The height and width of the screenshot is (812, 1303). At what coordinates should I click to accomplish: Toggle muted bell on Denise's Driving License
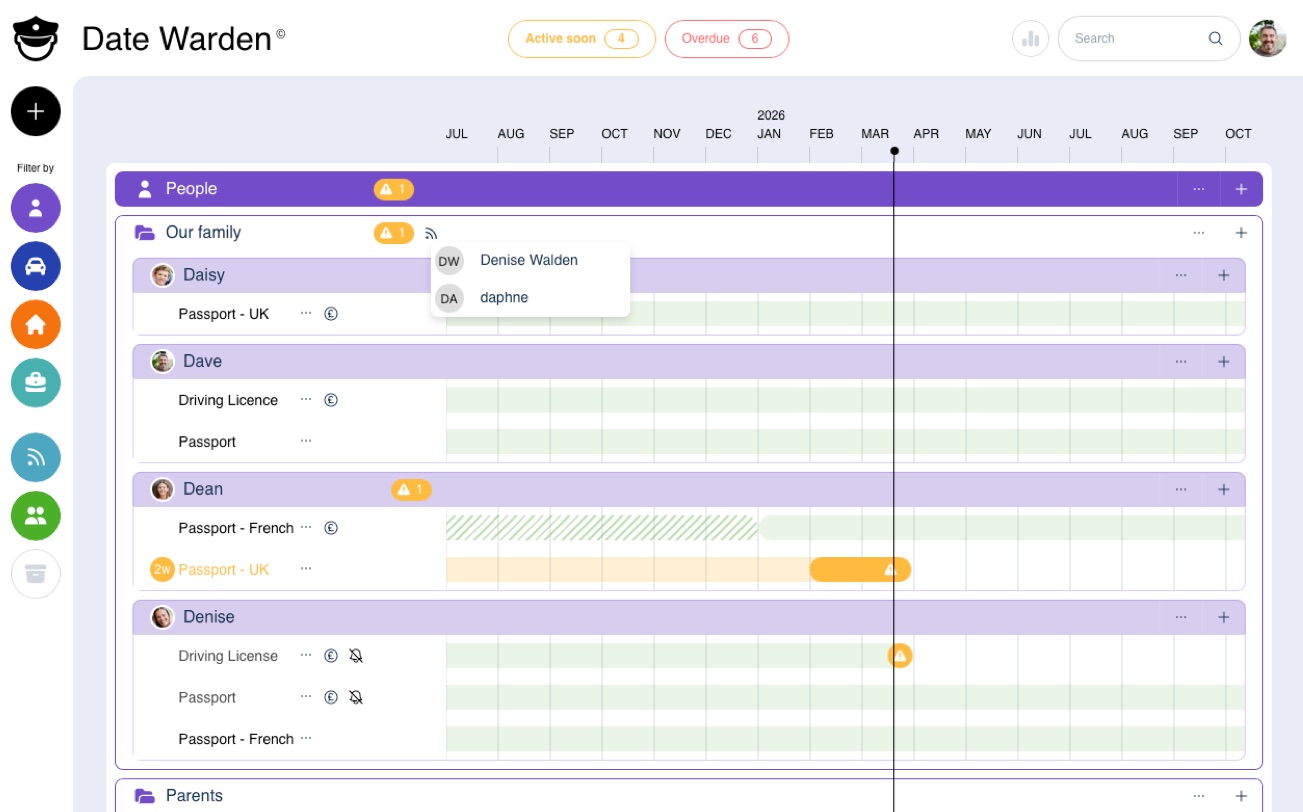(355, 656)
